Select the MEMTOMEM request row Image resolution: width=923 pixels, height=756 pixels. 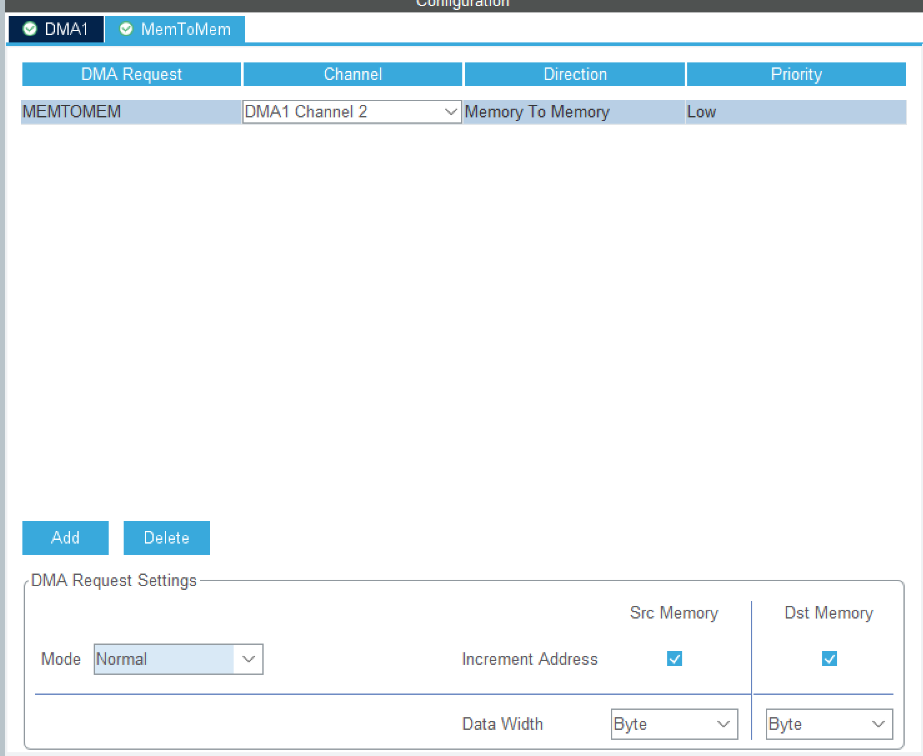point(130,112)
